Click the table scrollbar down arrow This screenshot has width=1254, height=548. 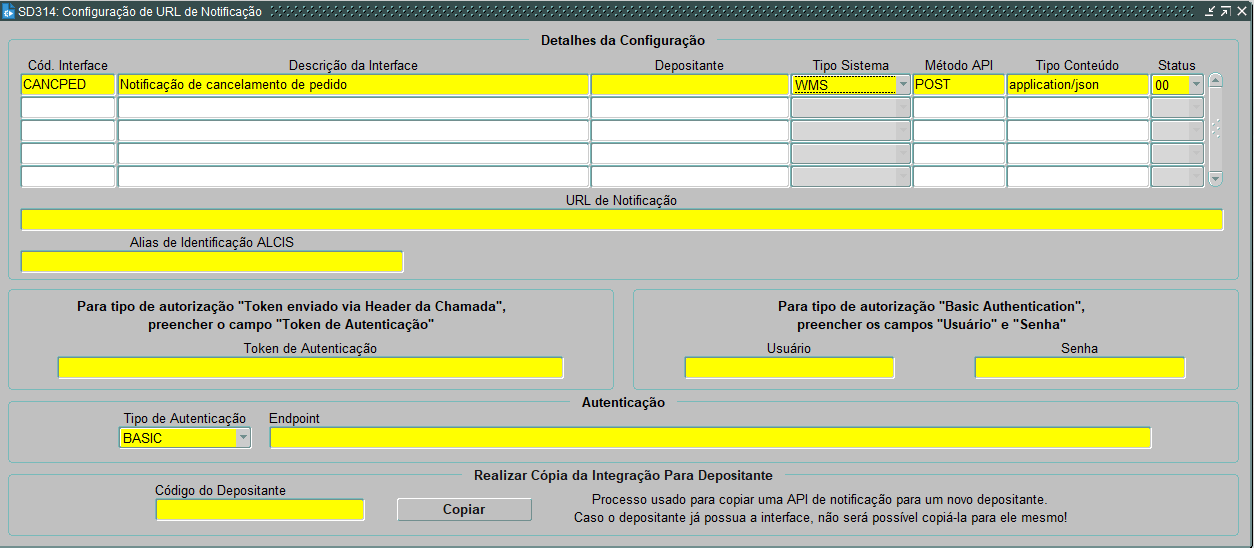click(x=1215, y=178)
